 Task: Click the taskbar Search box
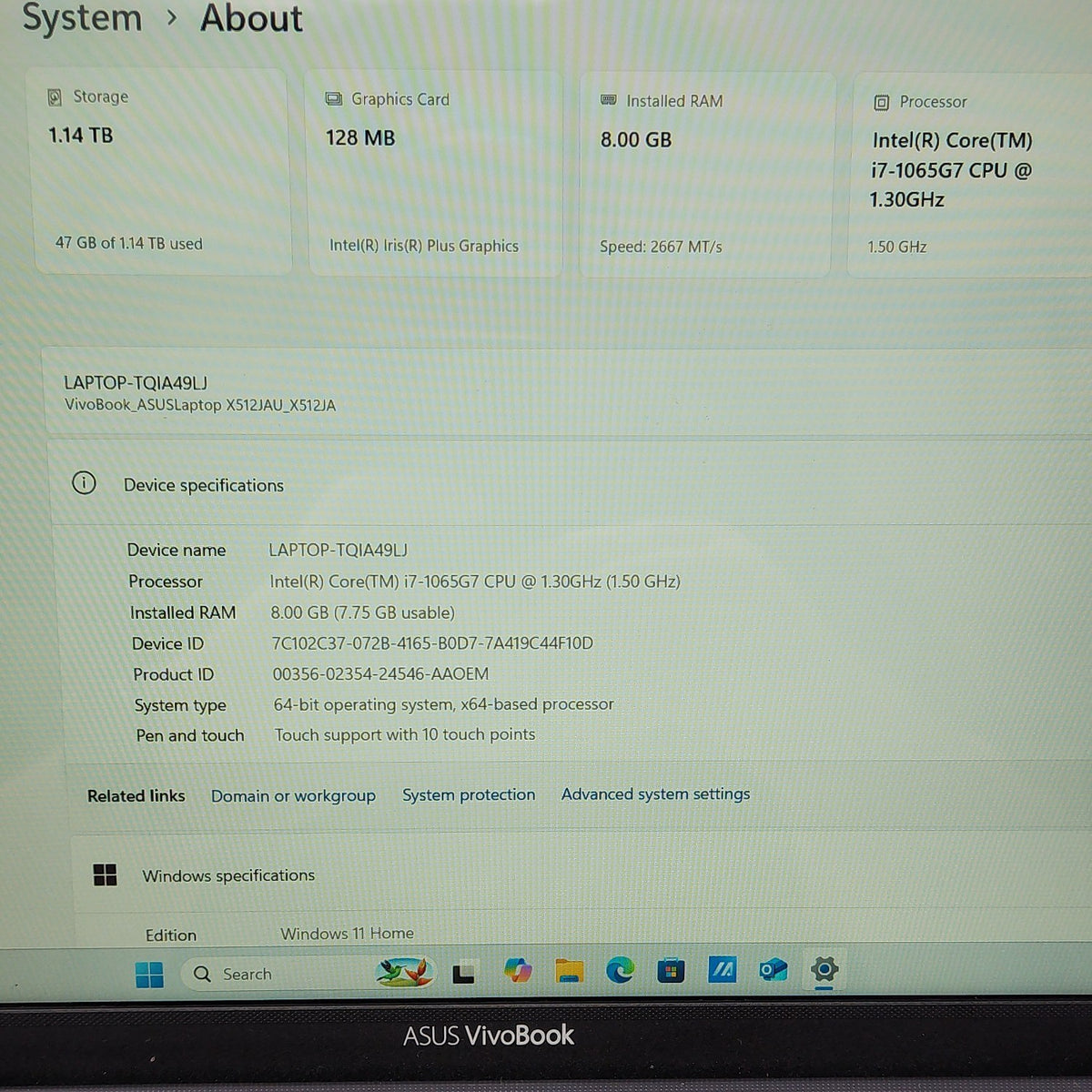click(x=309, y=974)
